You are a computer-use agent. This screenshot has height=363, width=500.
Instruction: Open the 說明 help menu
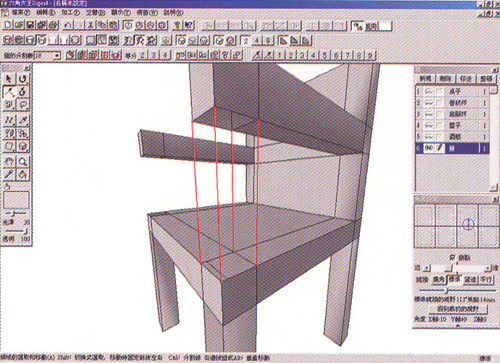(174, 13)
